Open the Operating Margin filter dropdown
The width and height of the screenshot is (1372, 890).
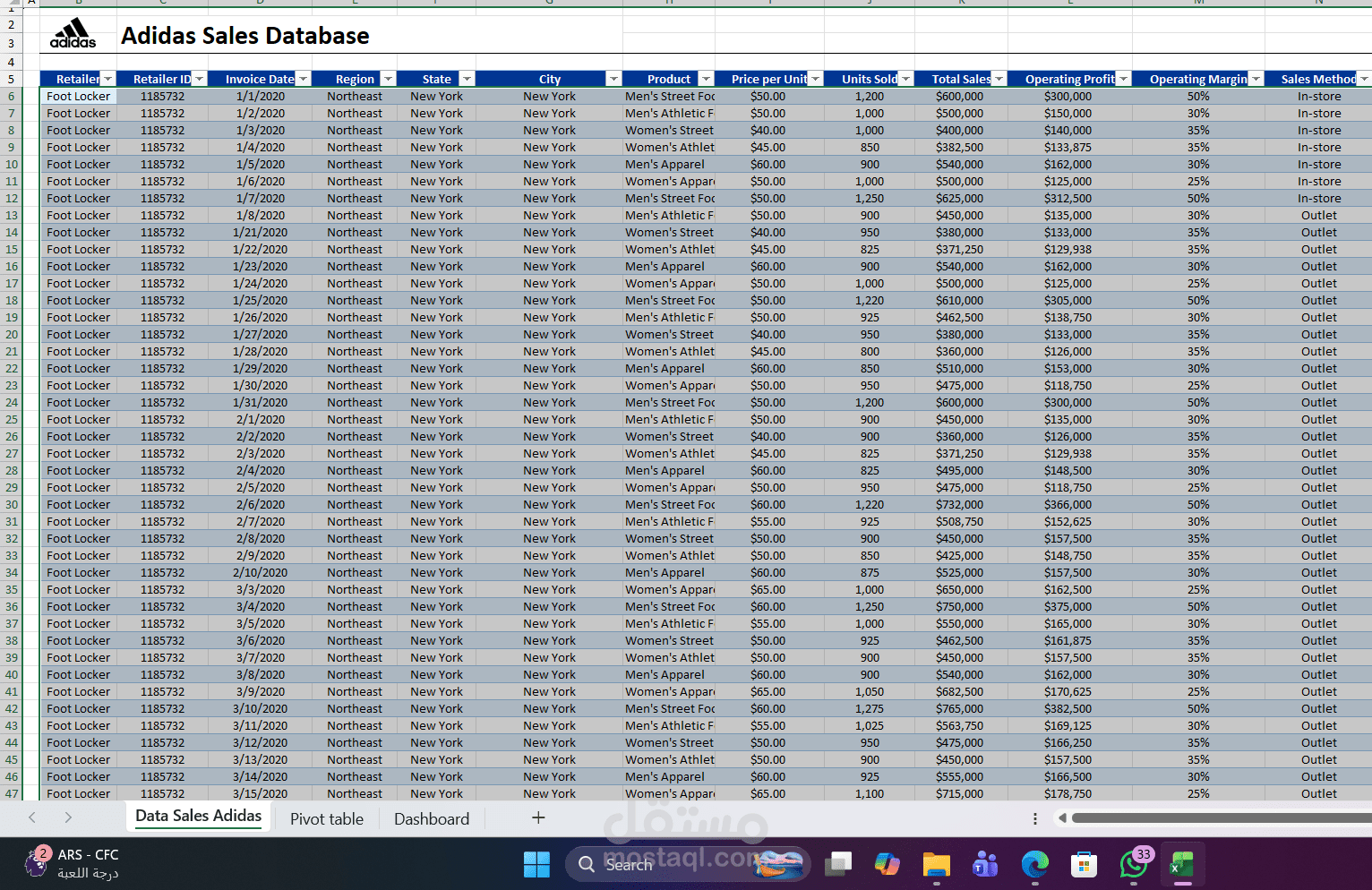point(1256,79)
